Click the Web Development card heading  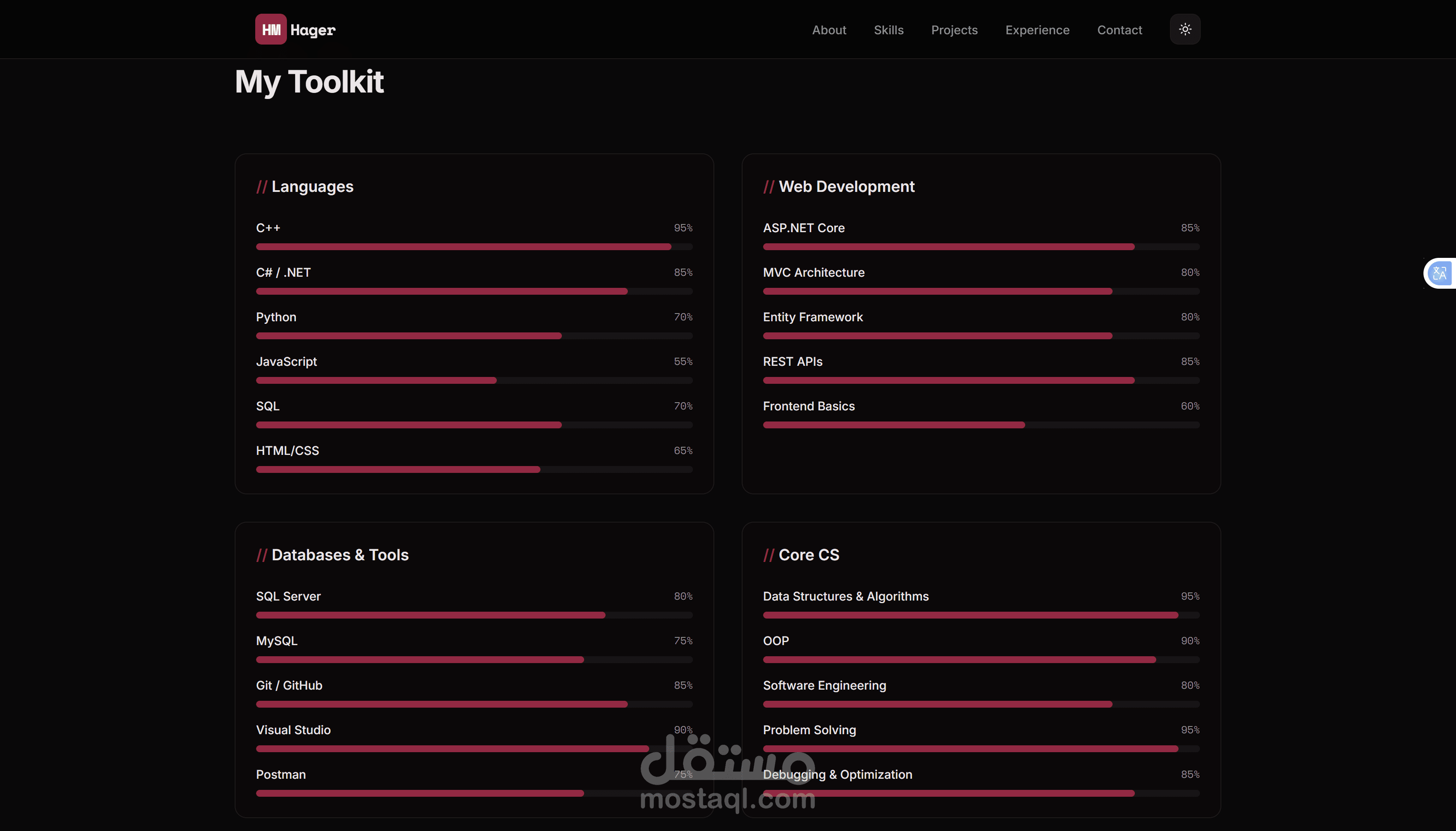click(846, 187)
